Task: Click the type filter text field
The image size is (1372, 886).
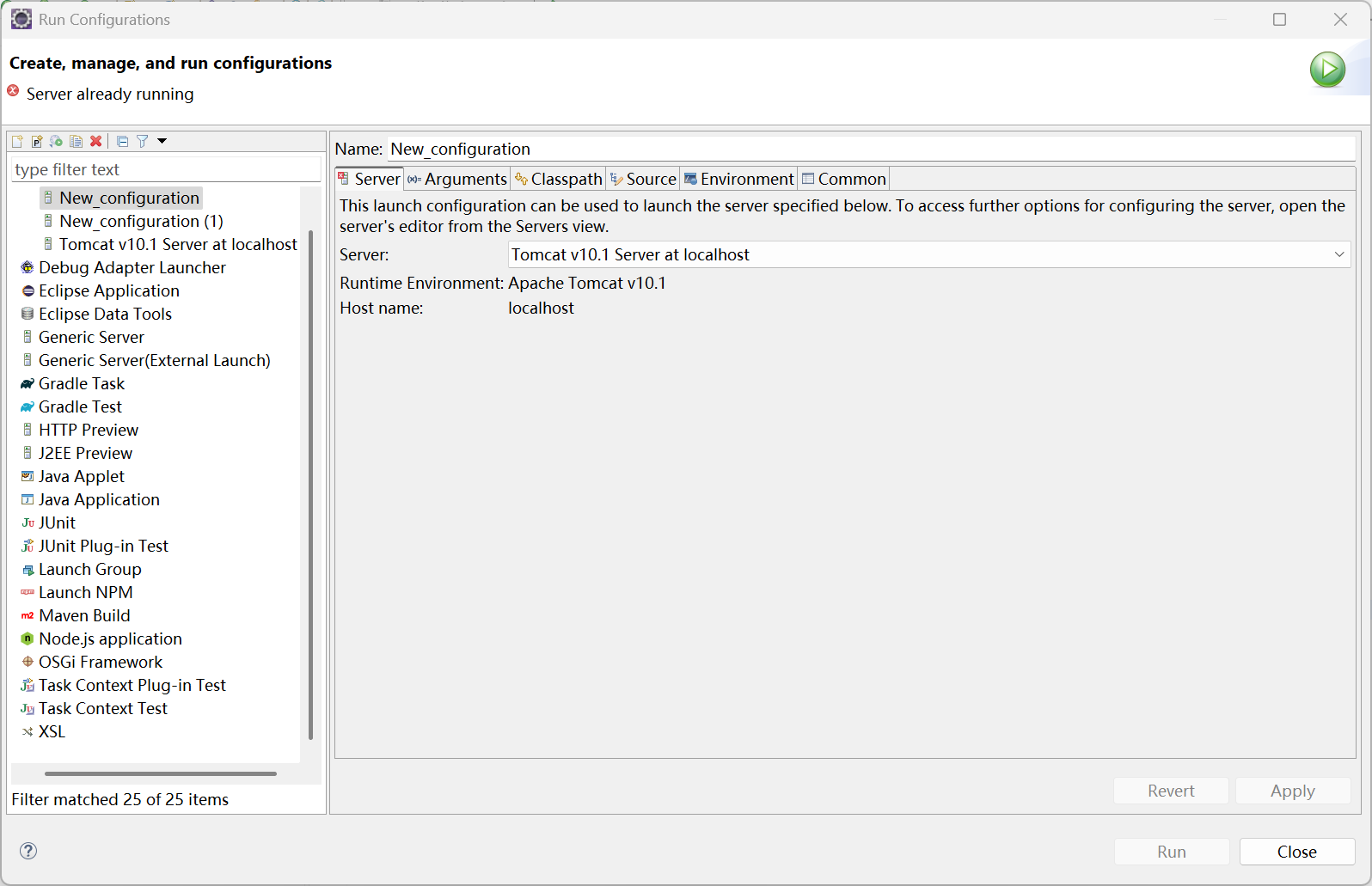Action: click(x=166, y=169)
